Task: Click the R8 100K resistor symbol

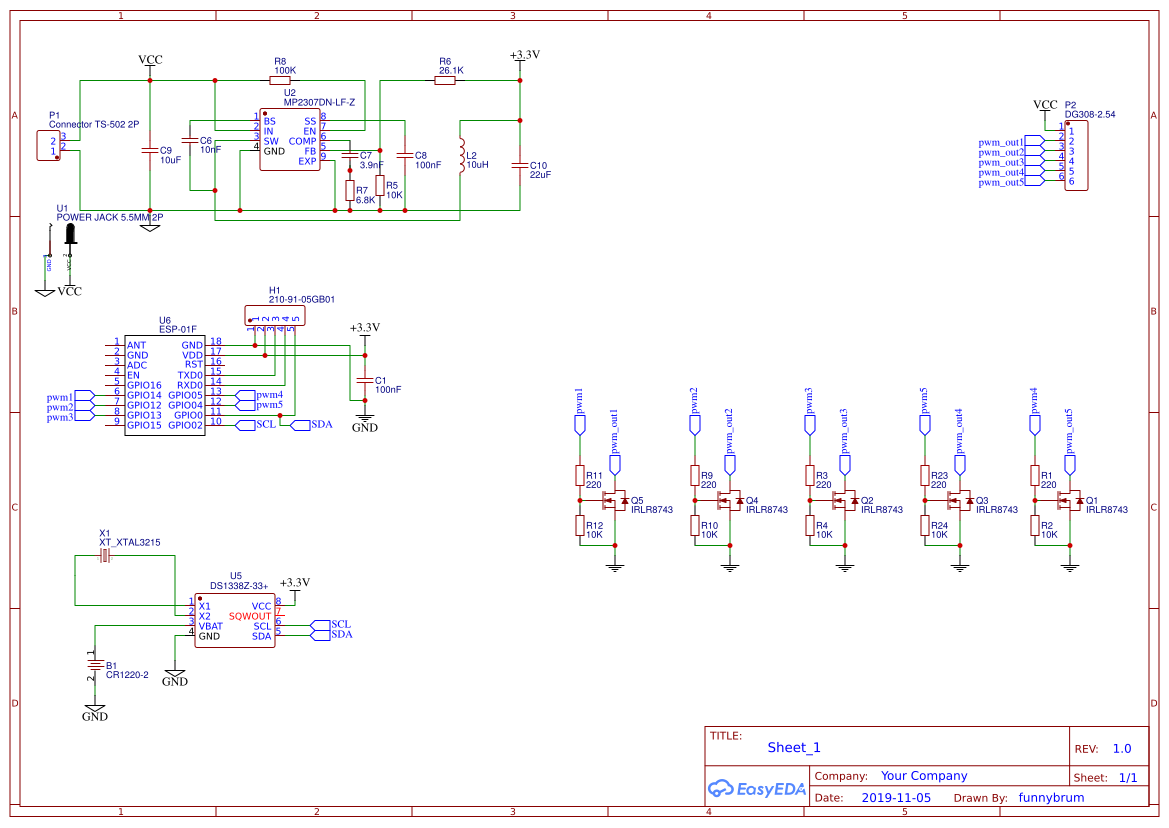Action: (280, 83)
